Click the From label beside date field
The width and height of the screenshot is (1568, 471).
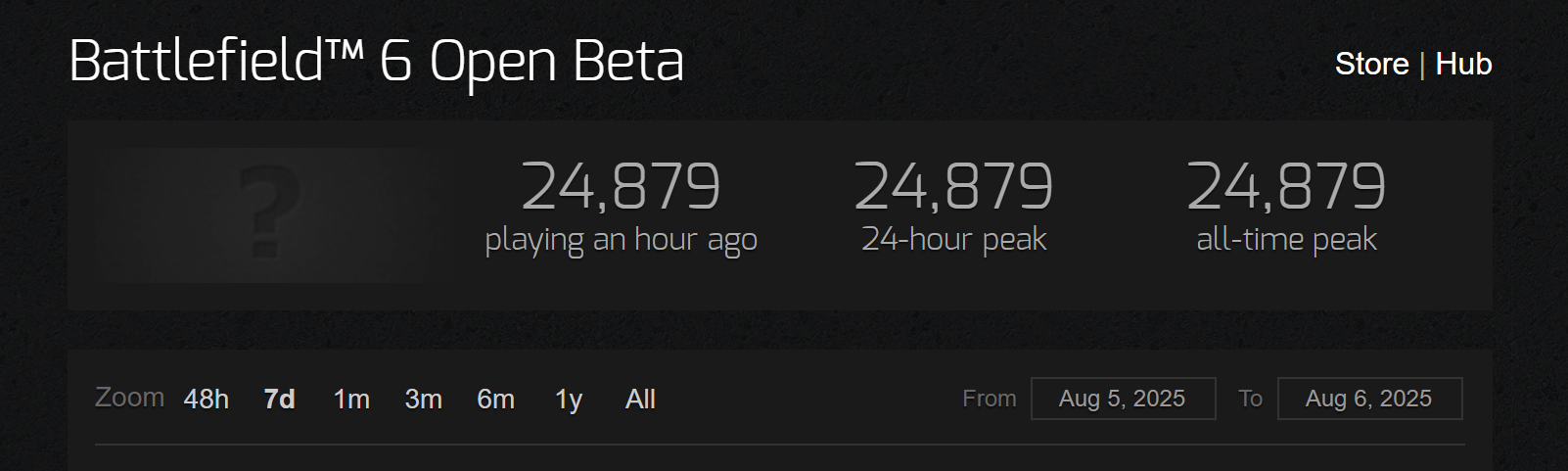coord(990,399)
